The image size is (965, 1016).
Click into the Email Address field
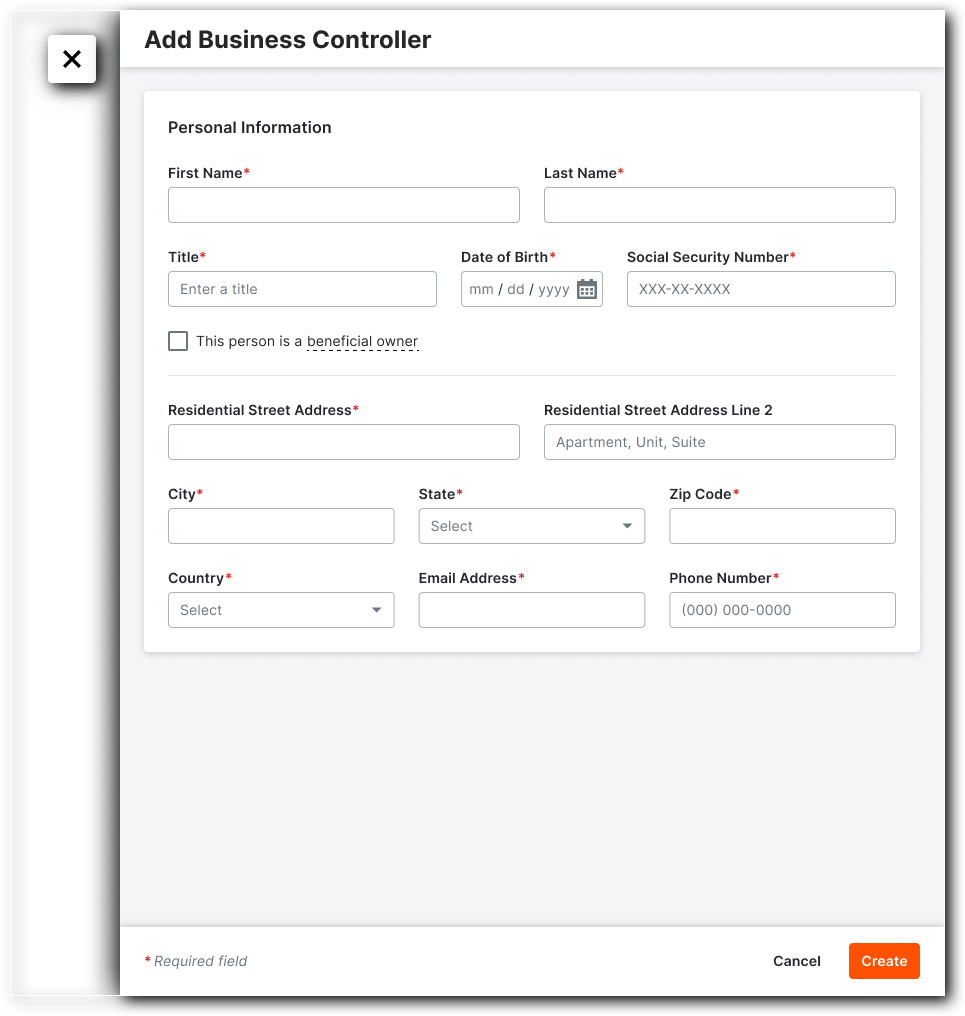(531, 609)
